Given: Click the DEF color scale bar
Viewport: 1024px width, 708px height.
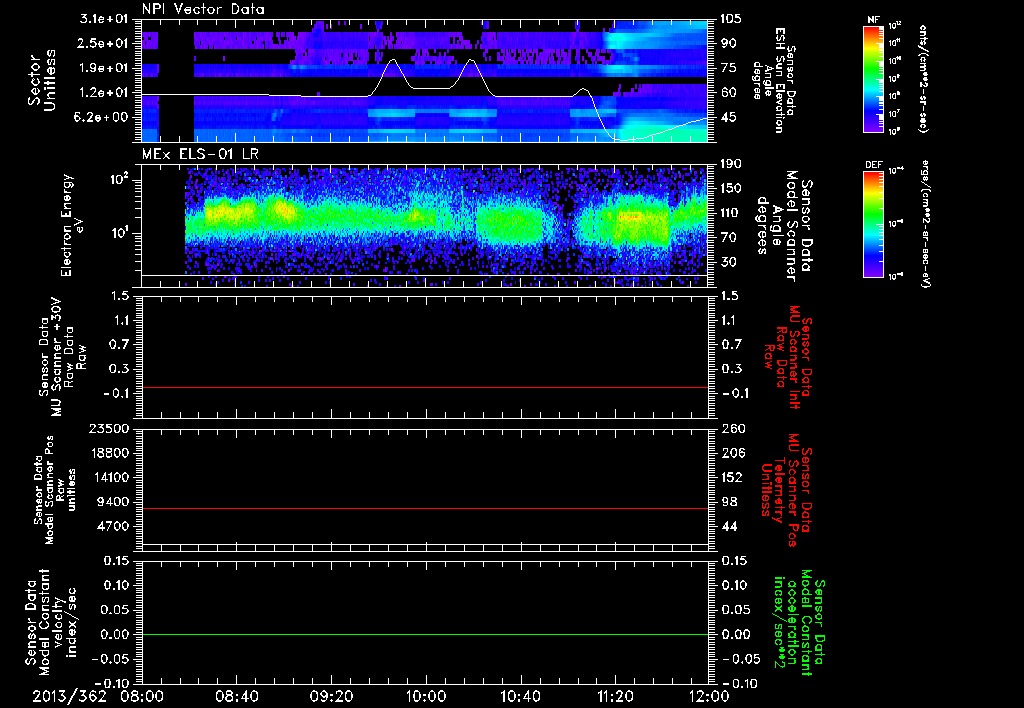Looking at the screenshot, I should 874,224.
